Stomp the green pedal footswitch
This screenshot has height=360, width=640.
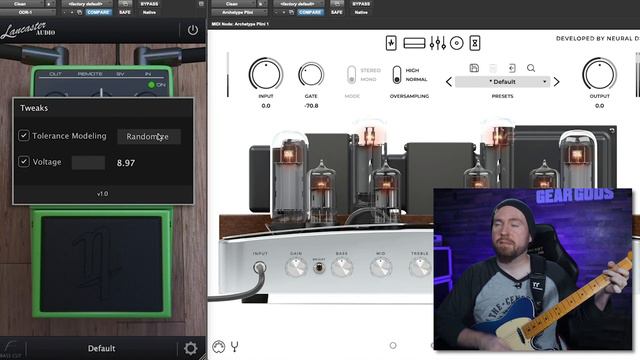(x=102, y=264)
